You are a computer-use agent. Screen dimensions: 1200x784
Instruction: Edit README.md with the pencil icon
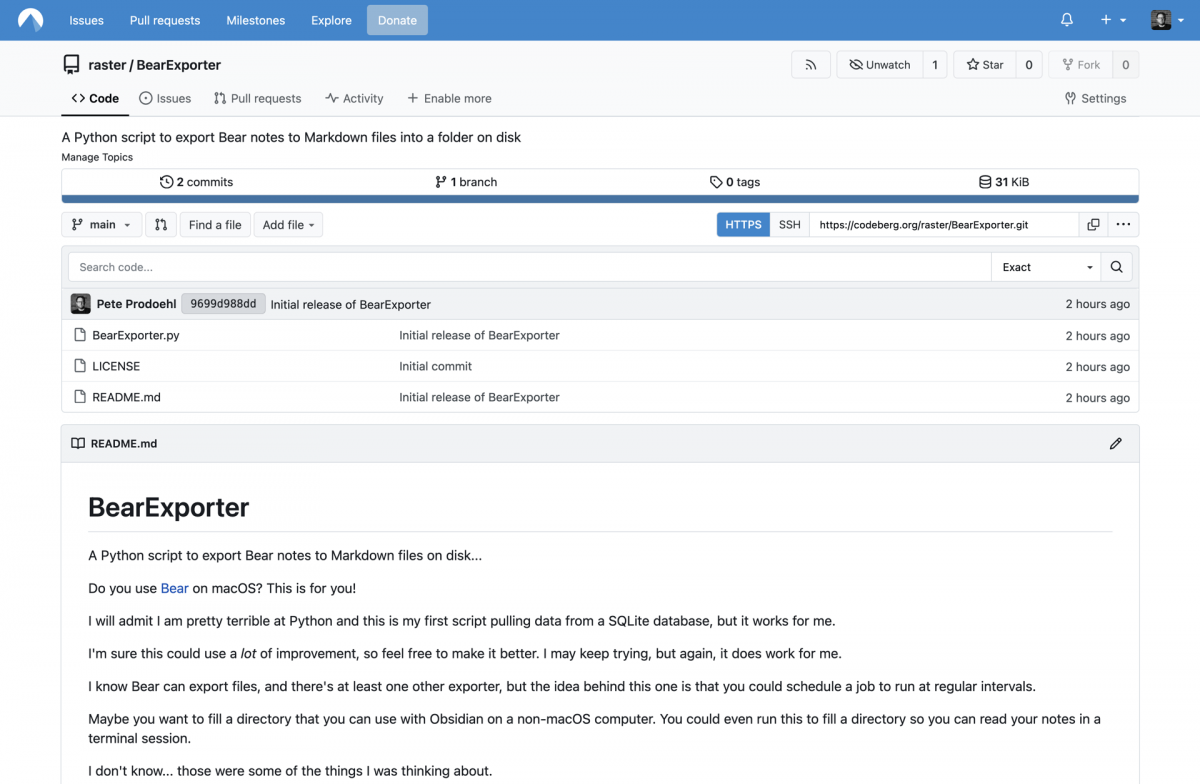pyautogui.click(x=1116, y=443)
